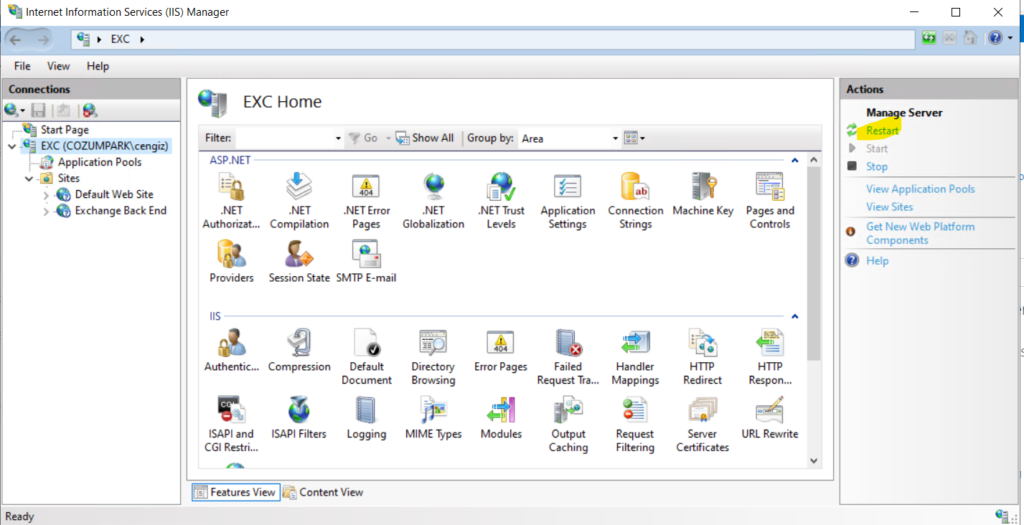1024x525 pixels.
Task: Switch to Content View tab
Action: tap(323, 492)
